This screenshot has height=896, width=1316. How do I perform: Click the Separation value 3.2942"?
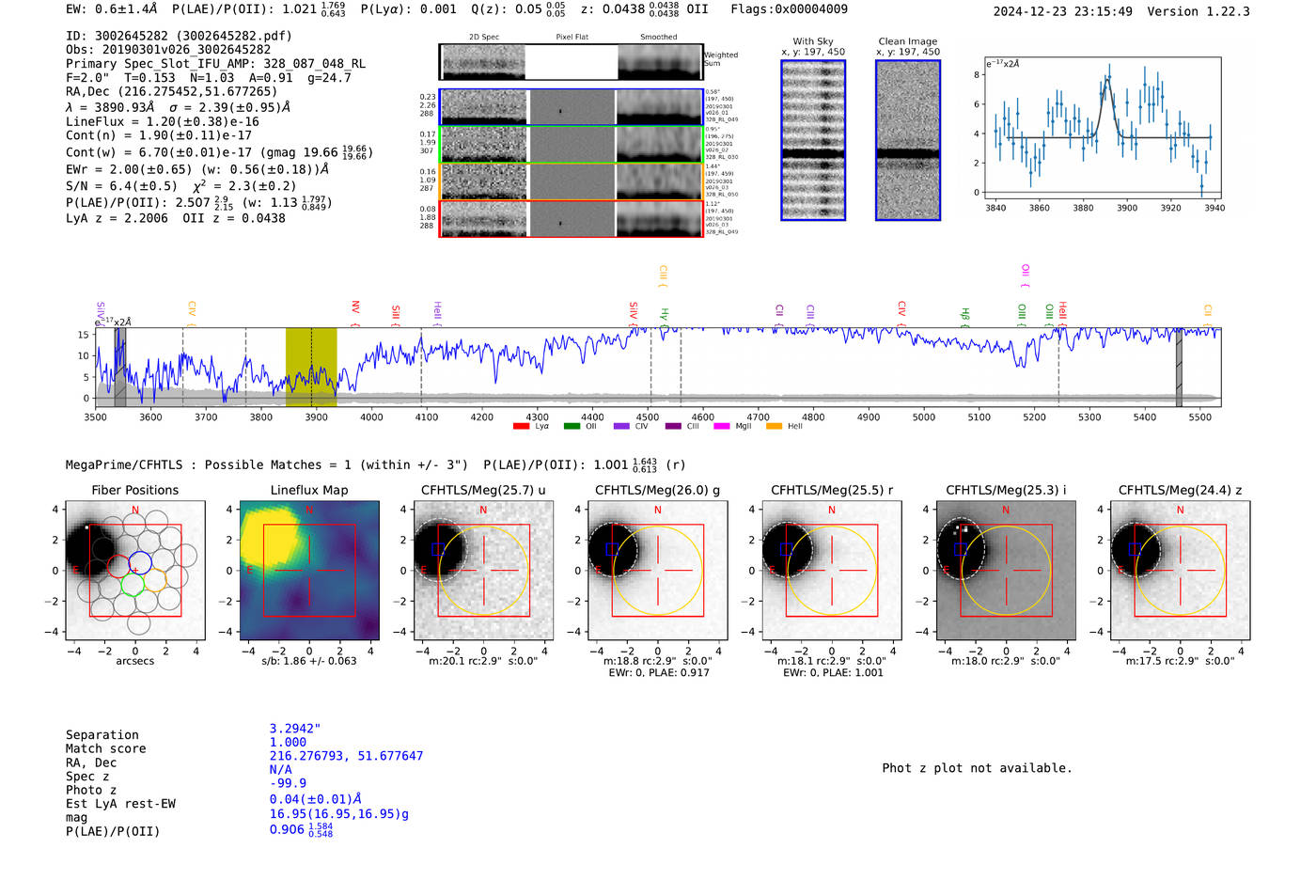[x=295, y=729]
